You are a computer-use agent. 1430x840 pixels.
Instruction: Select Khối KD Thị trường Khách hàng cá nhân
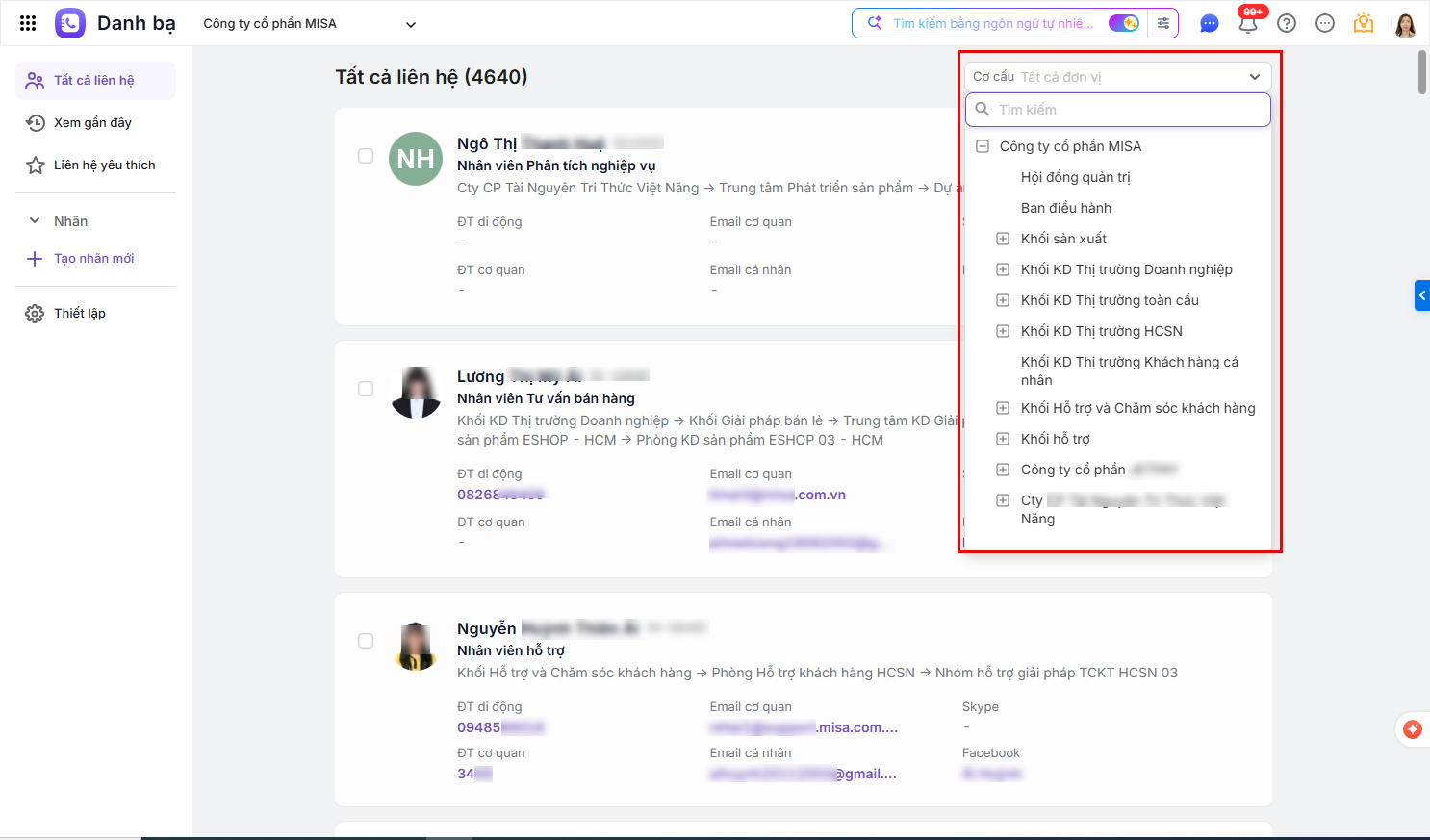pos(1130,370)
